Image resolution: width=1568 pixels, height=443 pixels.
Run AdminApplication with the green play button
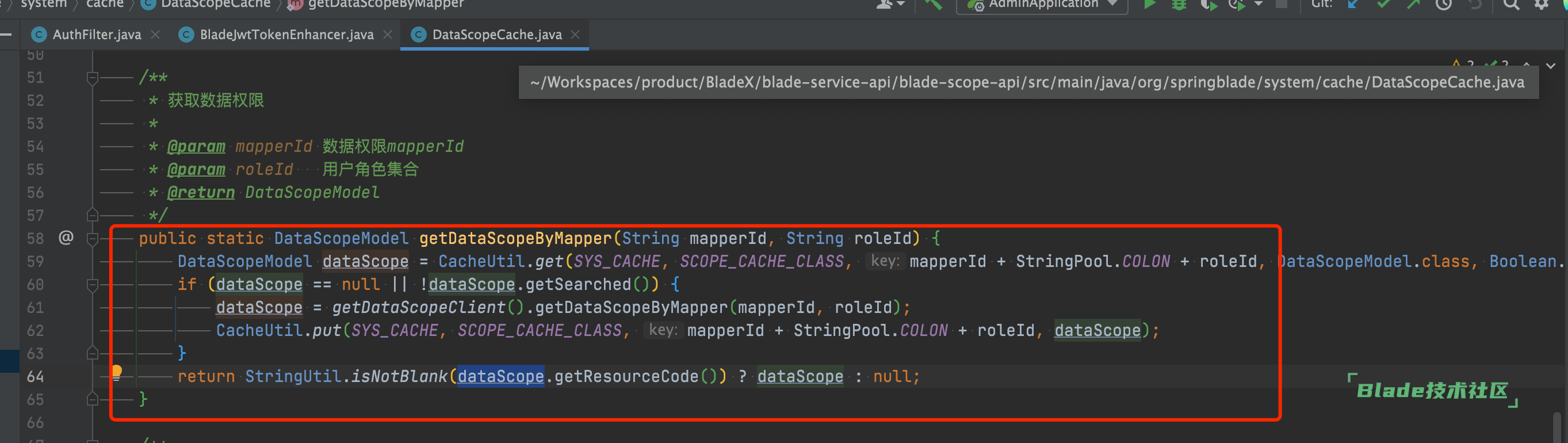tap(1149, 4)
